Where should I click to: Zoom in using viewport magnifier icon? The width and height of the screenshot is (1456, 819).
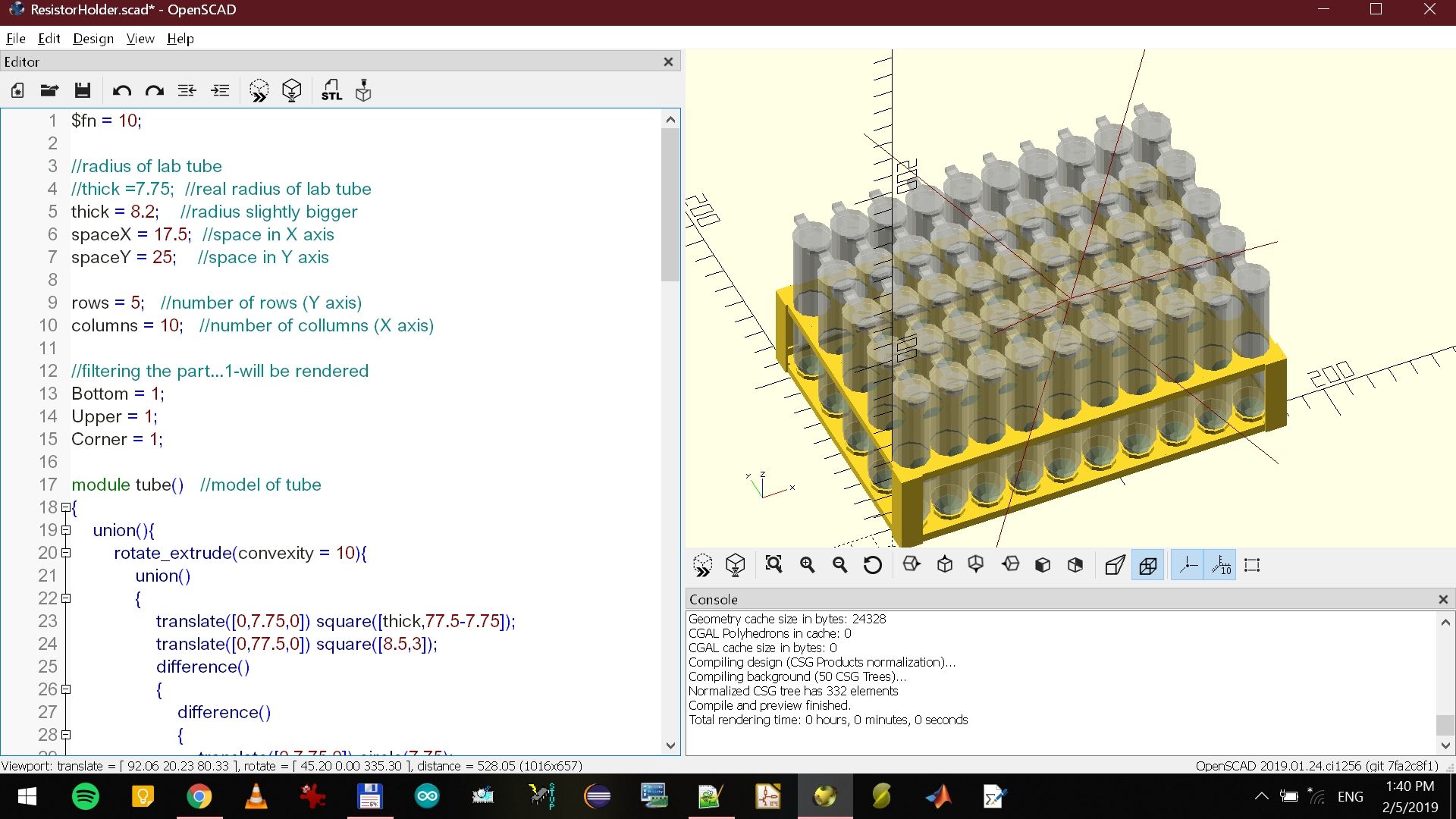[807, 565]
